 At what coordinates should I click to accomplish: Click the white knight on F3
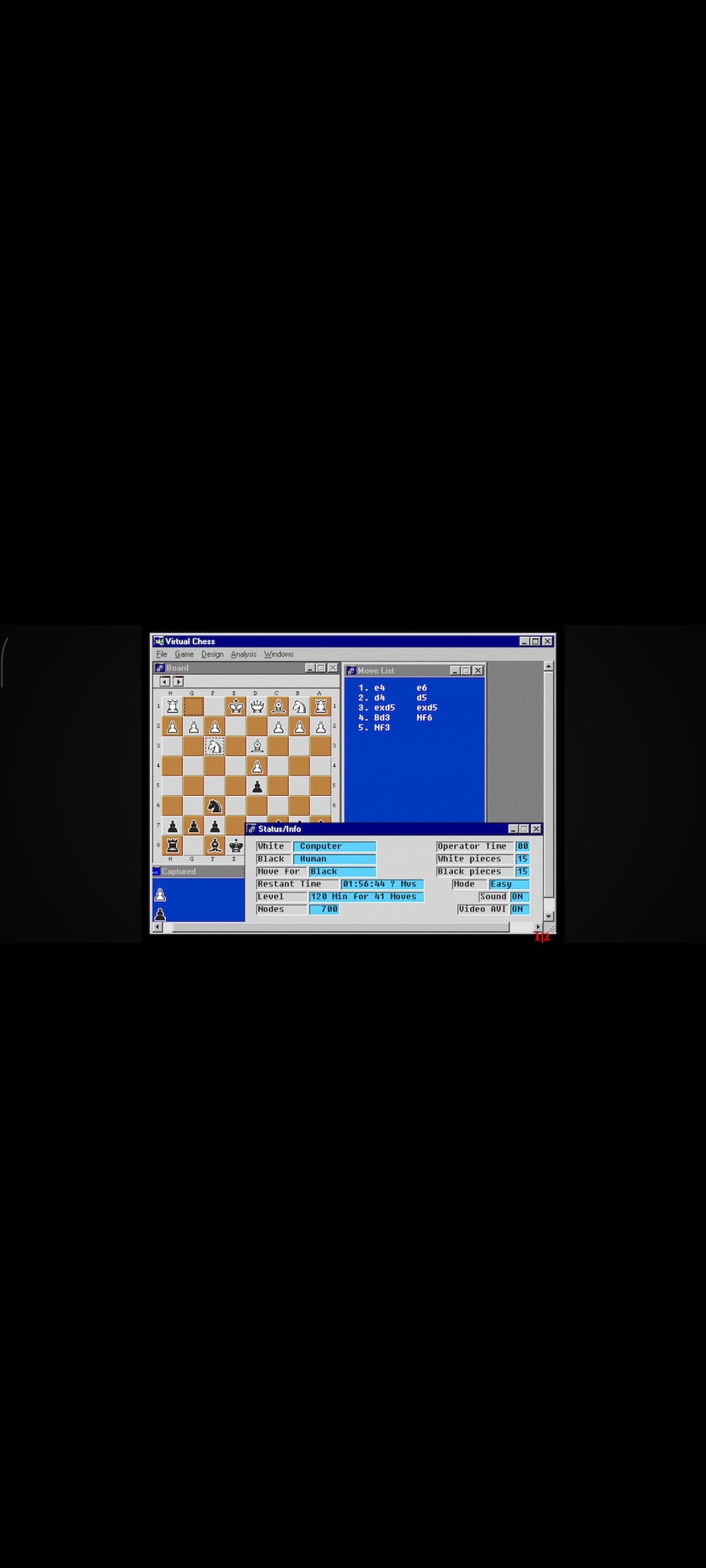click(215, 746)
